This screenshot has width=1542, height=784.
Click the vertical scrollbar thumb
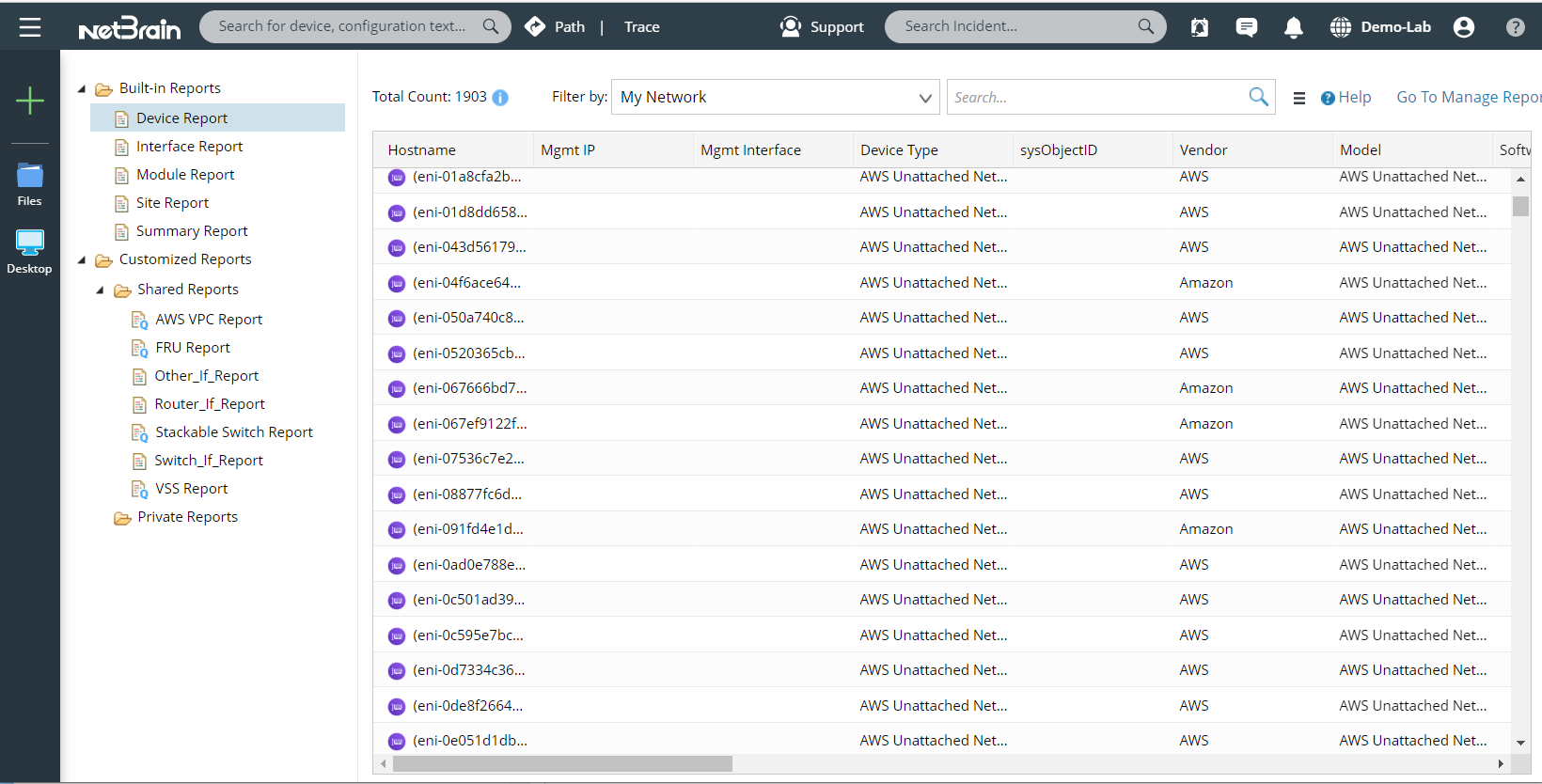(x=1520, y=206)
